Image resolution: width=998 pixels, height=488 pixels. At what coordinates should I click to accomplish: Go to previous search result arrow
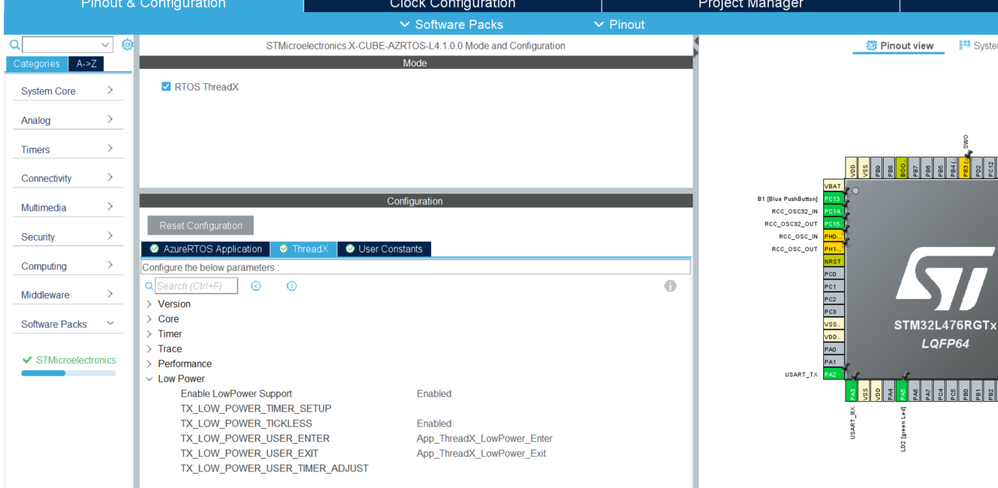[x=256, y=286]
